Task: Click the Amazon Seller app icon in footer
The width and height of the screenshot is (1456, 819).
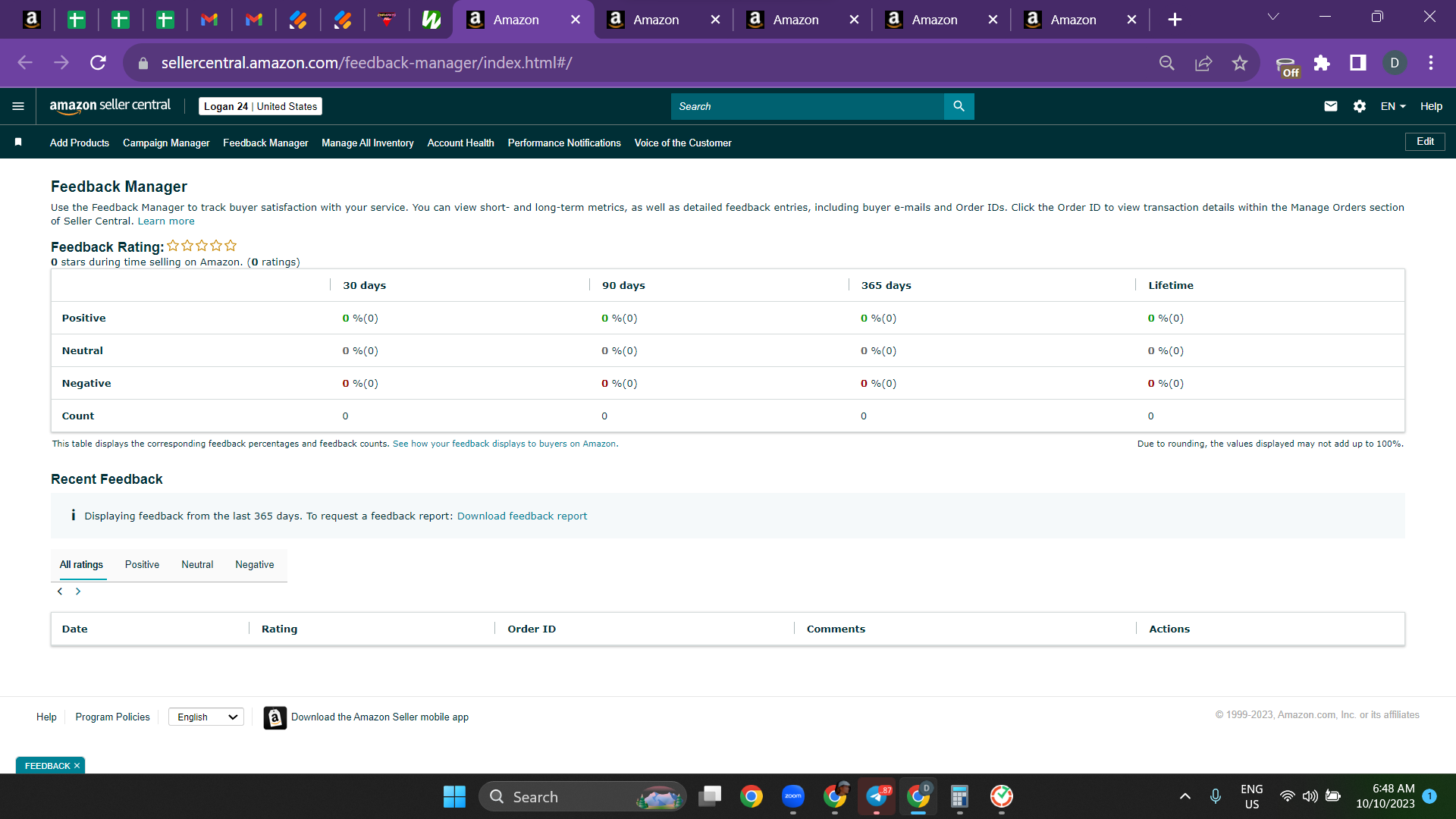Action: coord(275,717)
